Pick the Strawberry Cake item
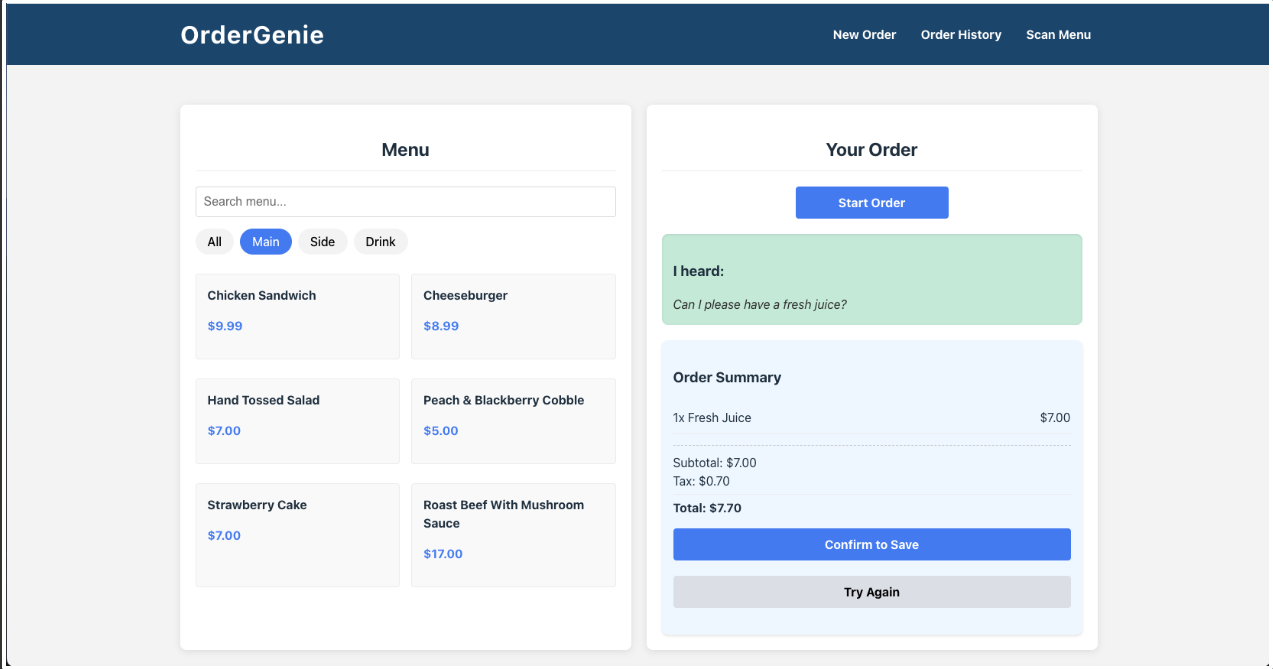 pos(297,534)
